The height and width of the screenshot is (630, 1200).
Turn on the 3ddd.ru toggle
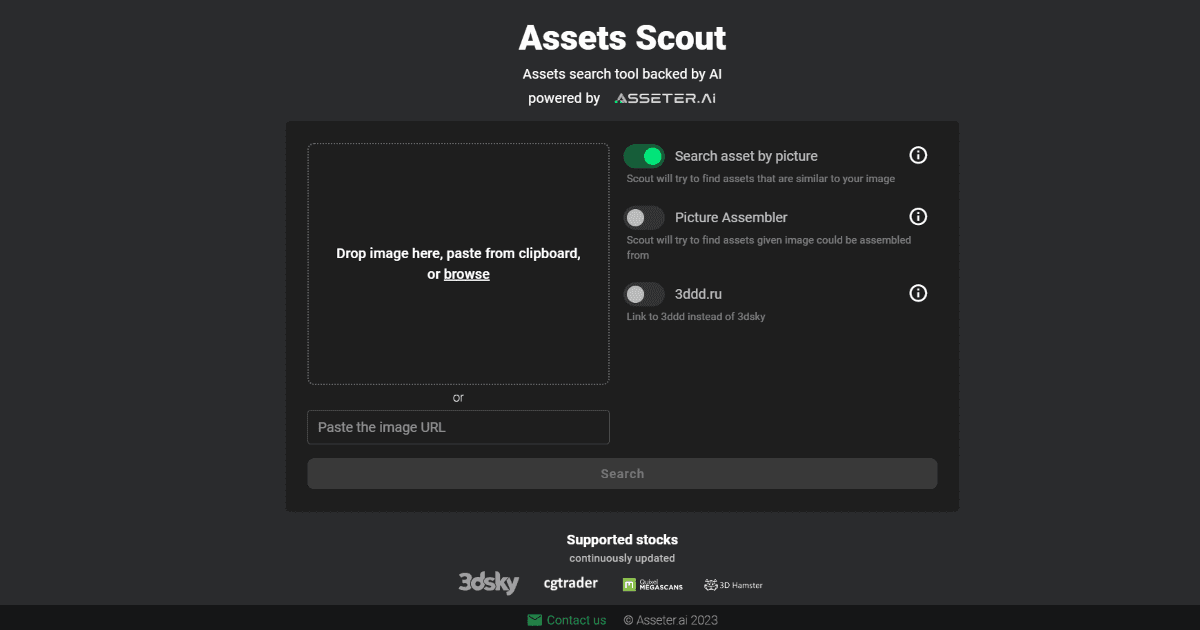(x=645, y=293)
